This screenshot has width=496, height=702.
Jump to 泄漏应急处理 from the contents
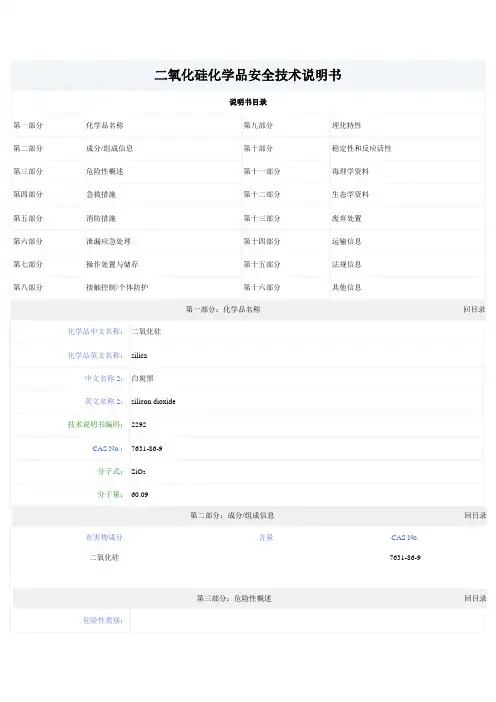point(108,241)
